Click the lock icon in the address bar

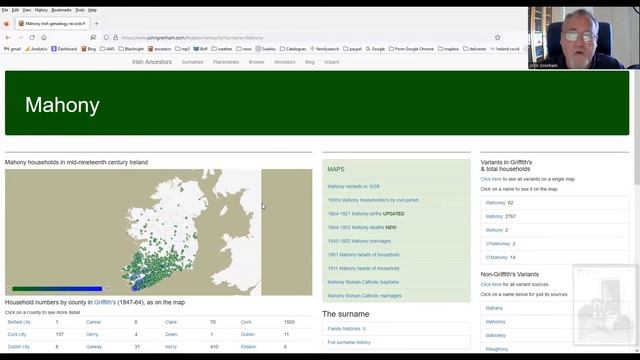pos(116,37)
